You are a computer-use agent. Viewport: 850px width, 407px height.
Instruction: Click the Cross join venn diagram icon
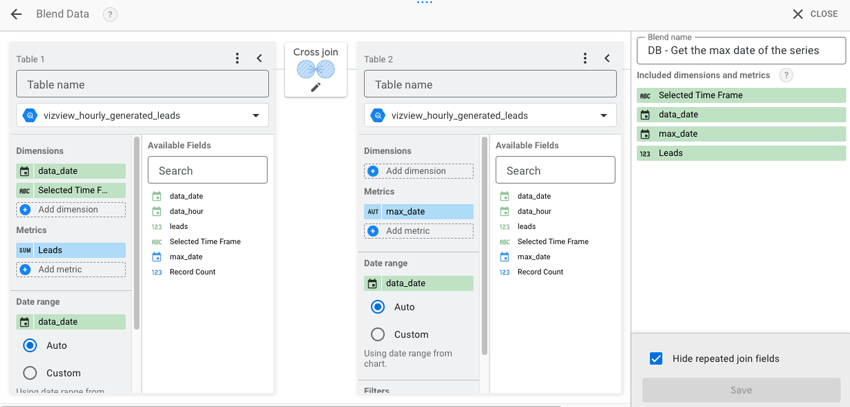pyautogui.click(x=315, y=69)
